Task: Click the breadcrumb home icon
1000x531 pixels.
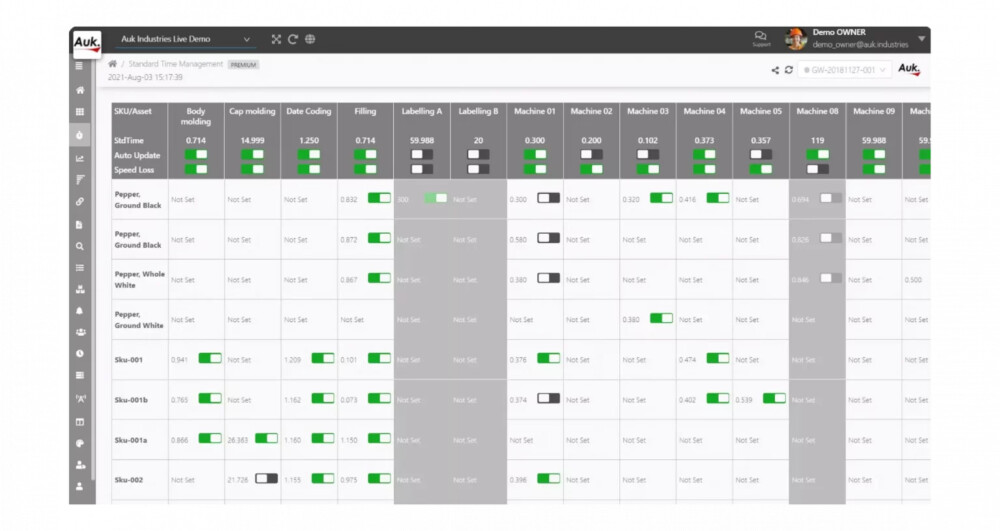Action: tap(113, 64)
